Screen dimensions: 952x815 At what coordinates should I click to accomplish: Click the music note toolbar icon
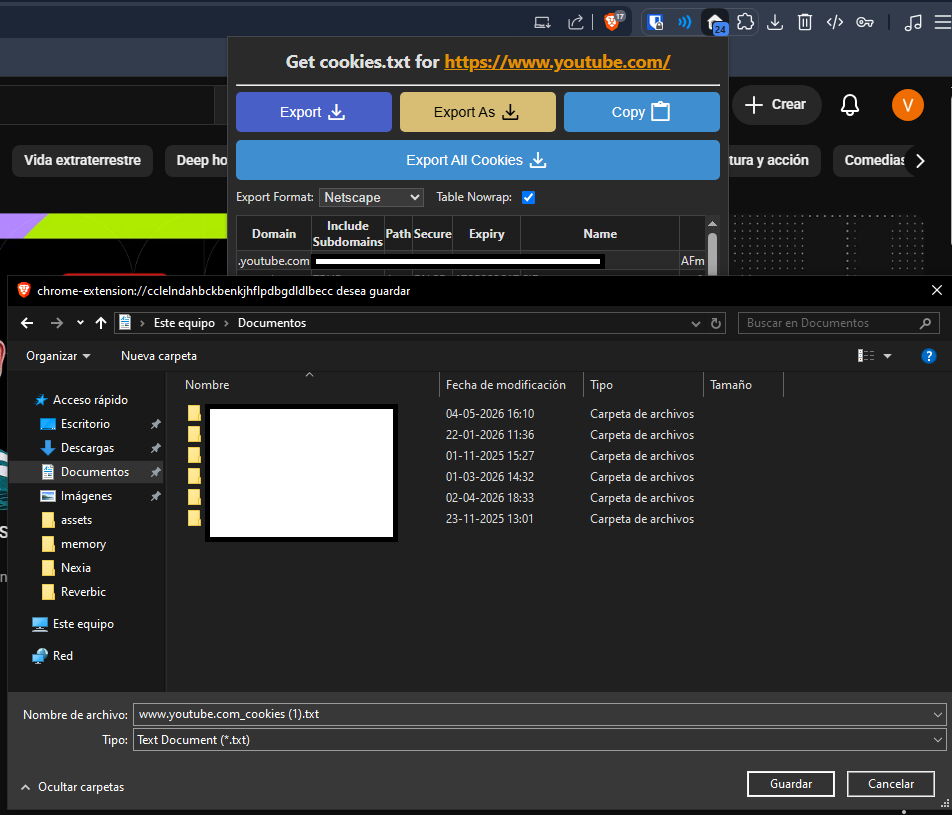[913, 22]
